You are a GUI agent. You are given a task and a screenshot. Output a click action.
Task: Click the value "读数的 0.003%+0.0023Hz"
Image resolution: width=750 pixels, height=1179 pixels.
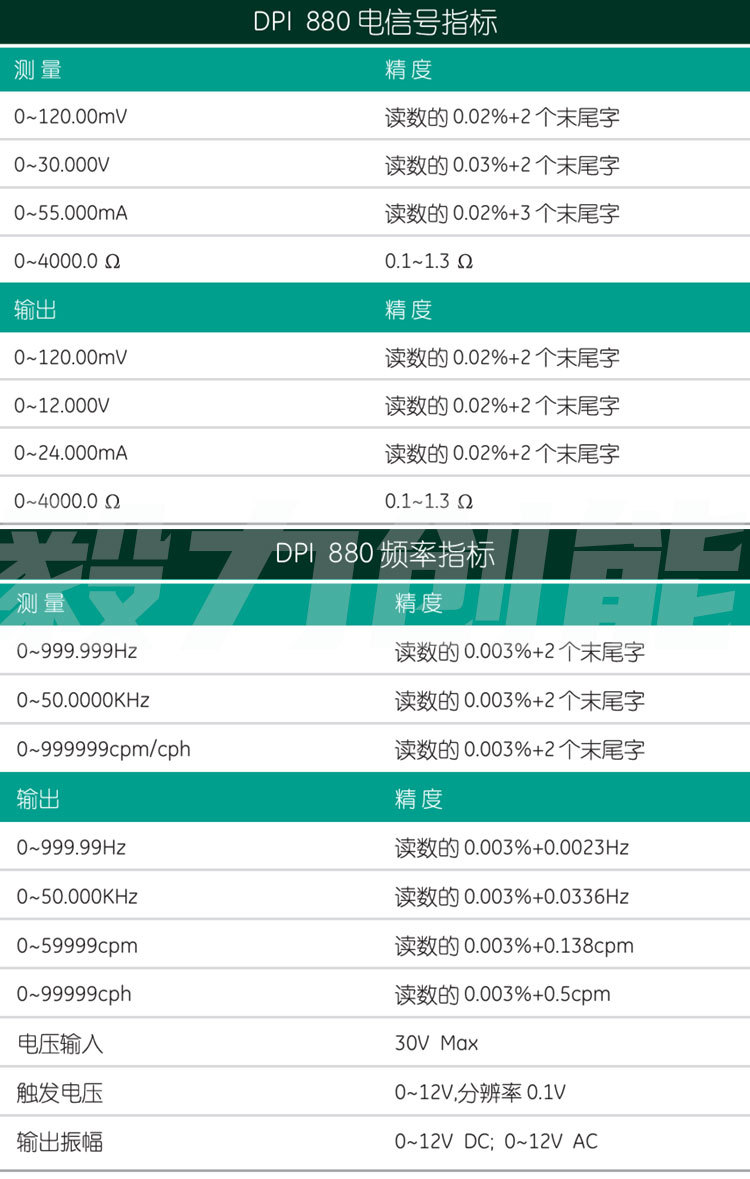point(512,847)
